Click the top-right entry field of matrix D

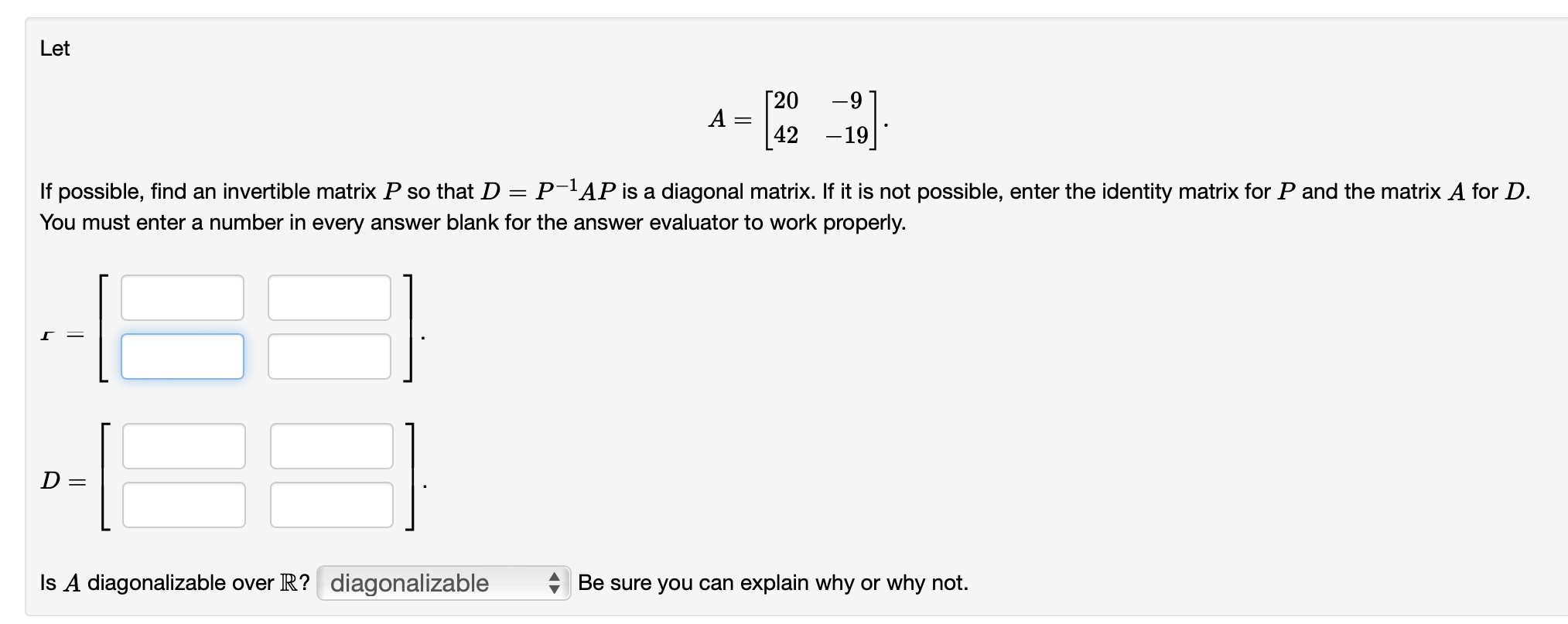[330, 445]
